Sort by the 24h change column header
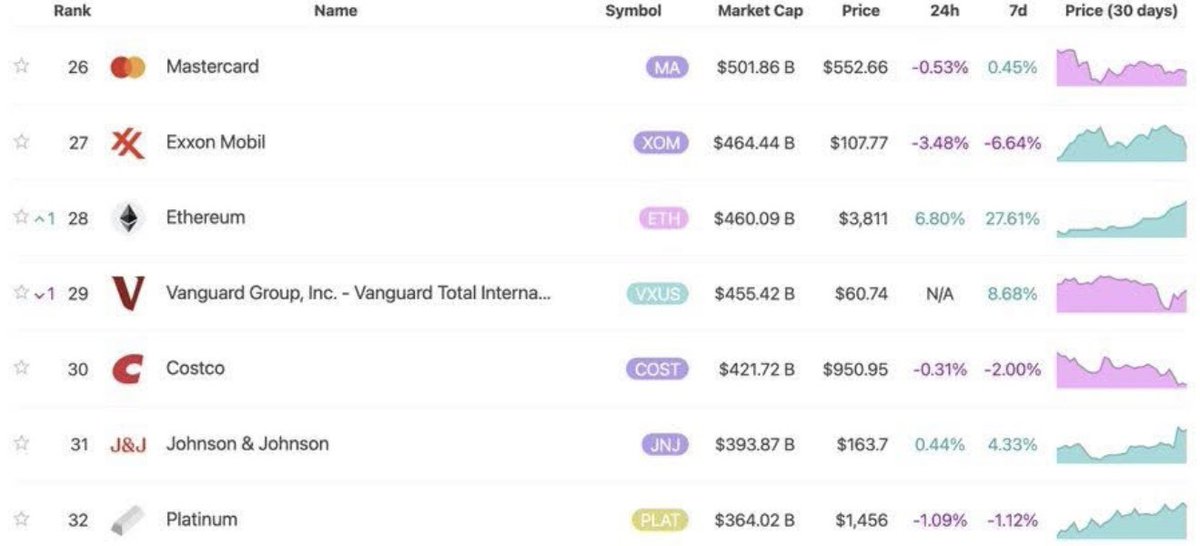This screenshot has width=1200, height=546. point(942,11)
